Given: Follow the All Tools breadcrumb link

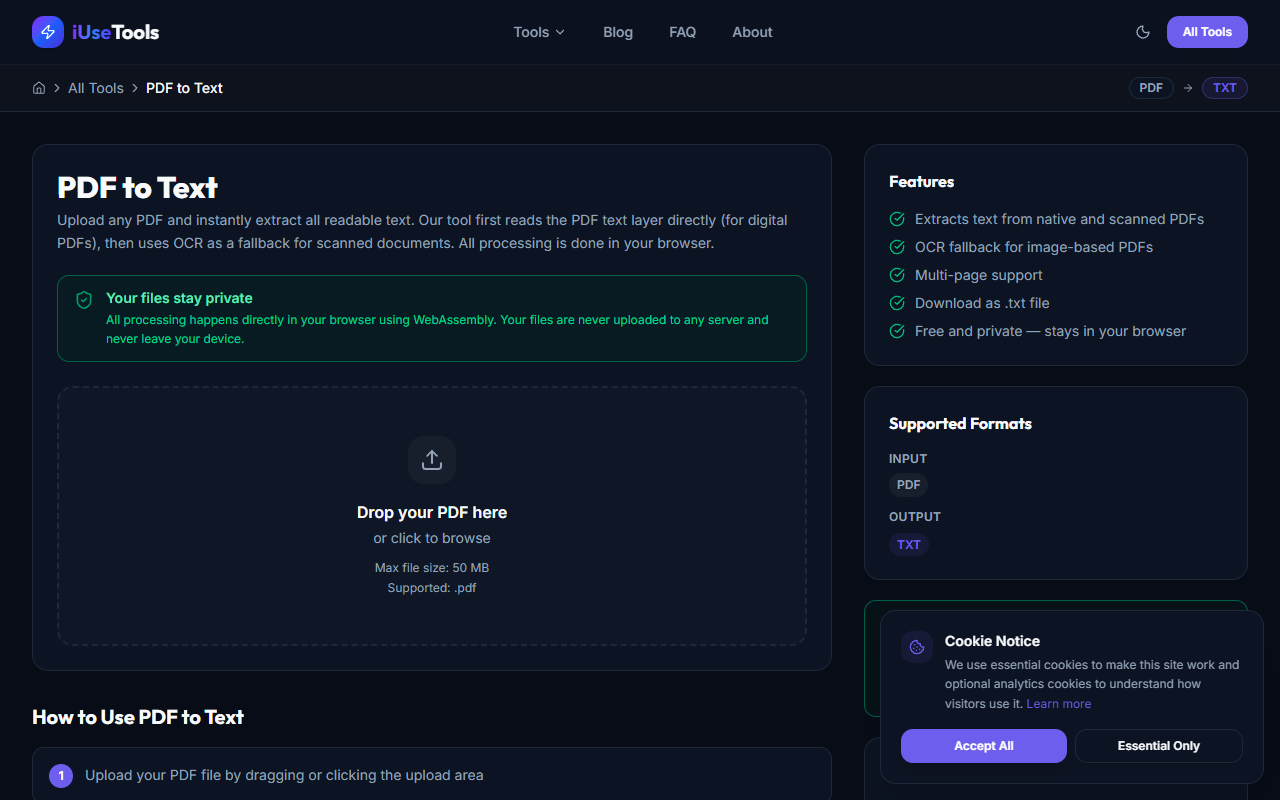Looking at the screenshot, I should click(96, 87).
